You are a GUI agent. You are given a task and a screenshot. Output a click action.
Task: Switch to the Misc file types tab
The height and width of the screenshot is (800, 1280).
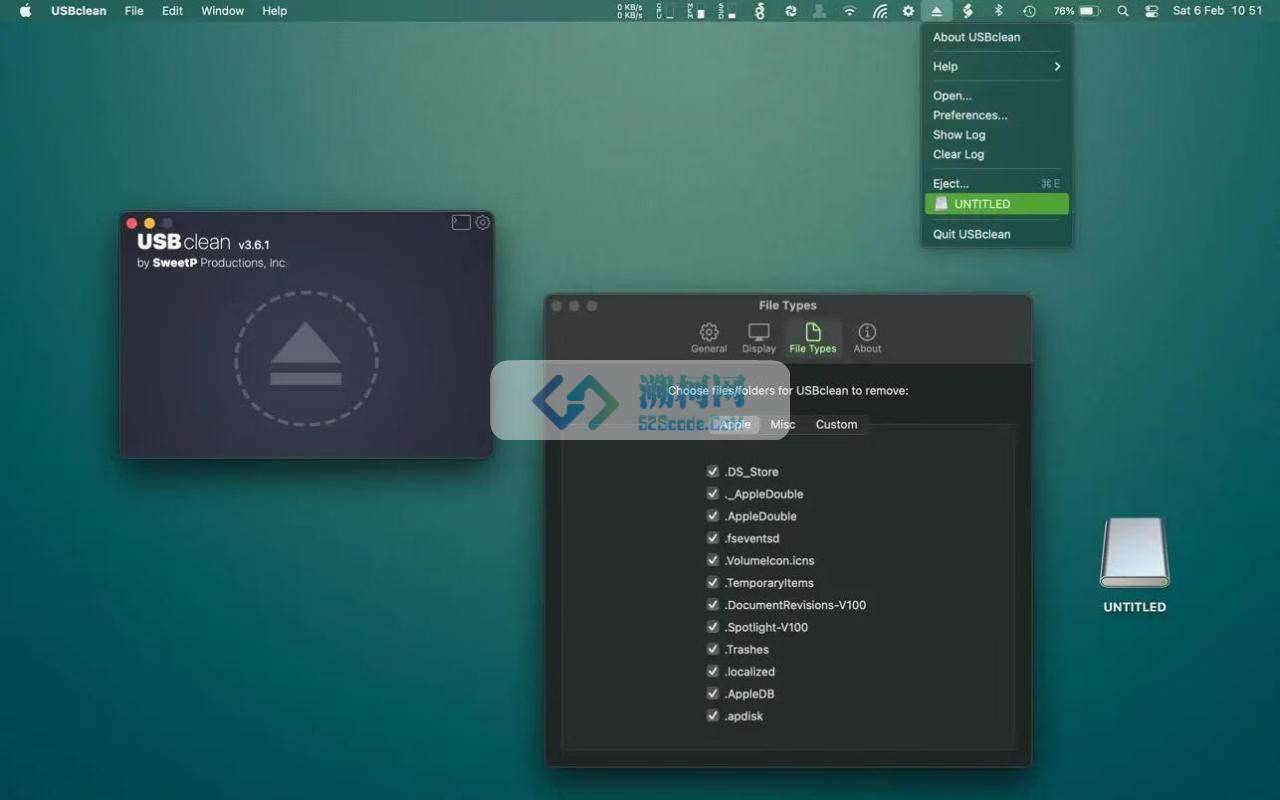pyautogui.click(x=783, y=424)
